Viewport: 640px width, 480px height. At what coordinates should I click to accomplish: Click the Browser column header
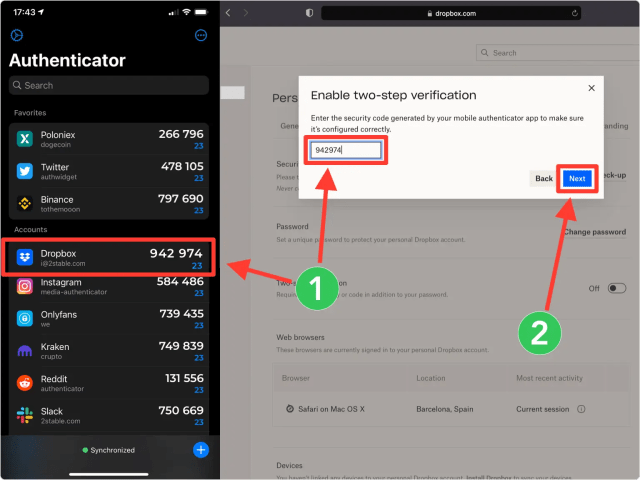pyautogui.click(x=296, y=378)
